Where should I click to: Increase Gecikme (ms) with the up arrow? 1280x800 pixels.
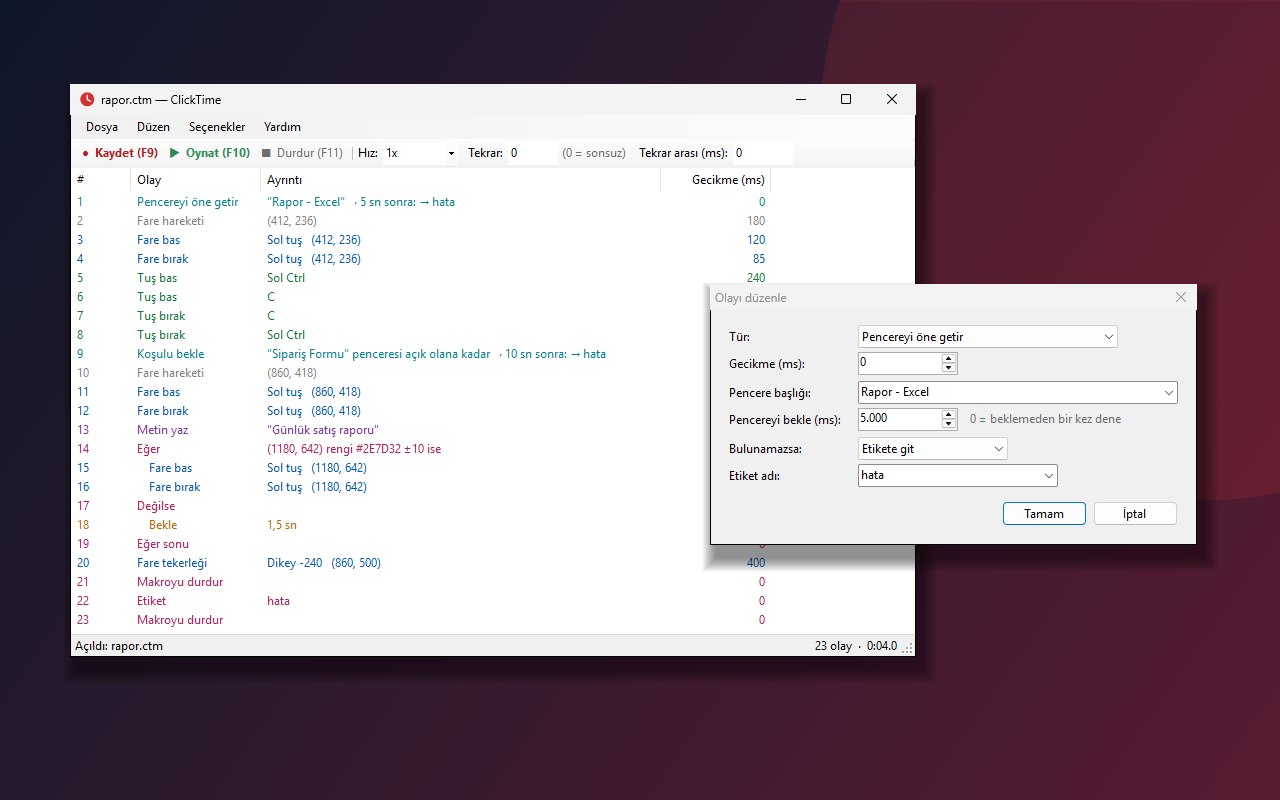coord(949,358)
